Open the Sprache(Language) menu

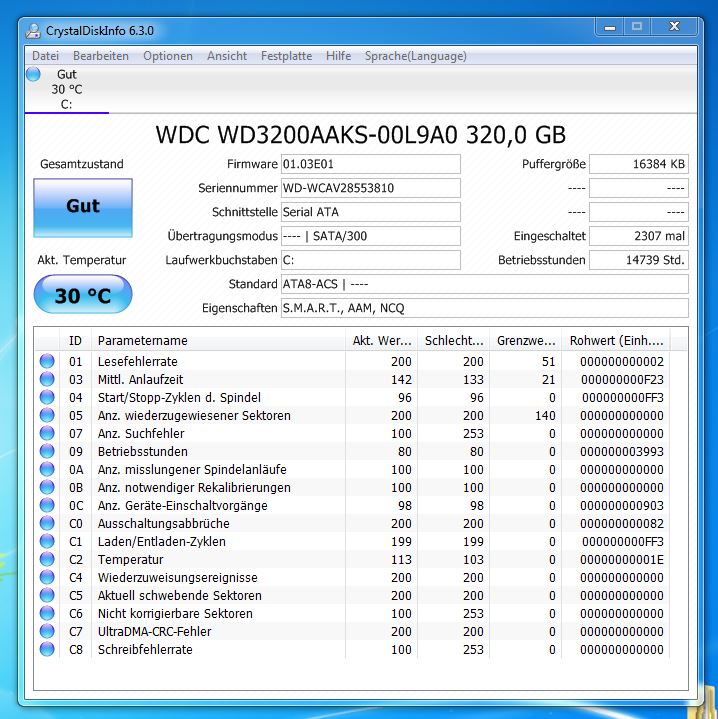click(416, 56)
